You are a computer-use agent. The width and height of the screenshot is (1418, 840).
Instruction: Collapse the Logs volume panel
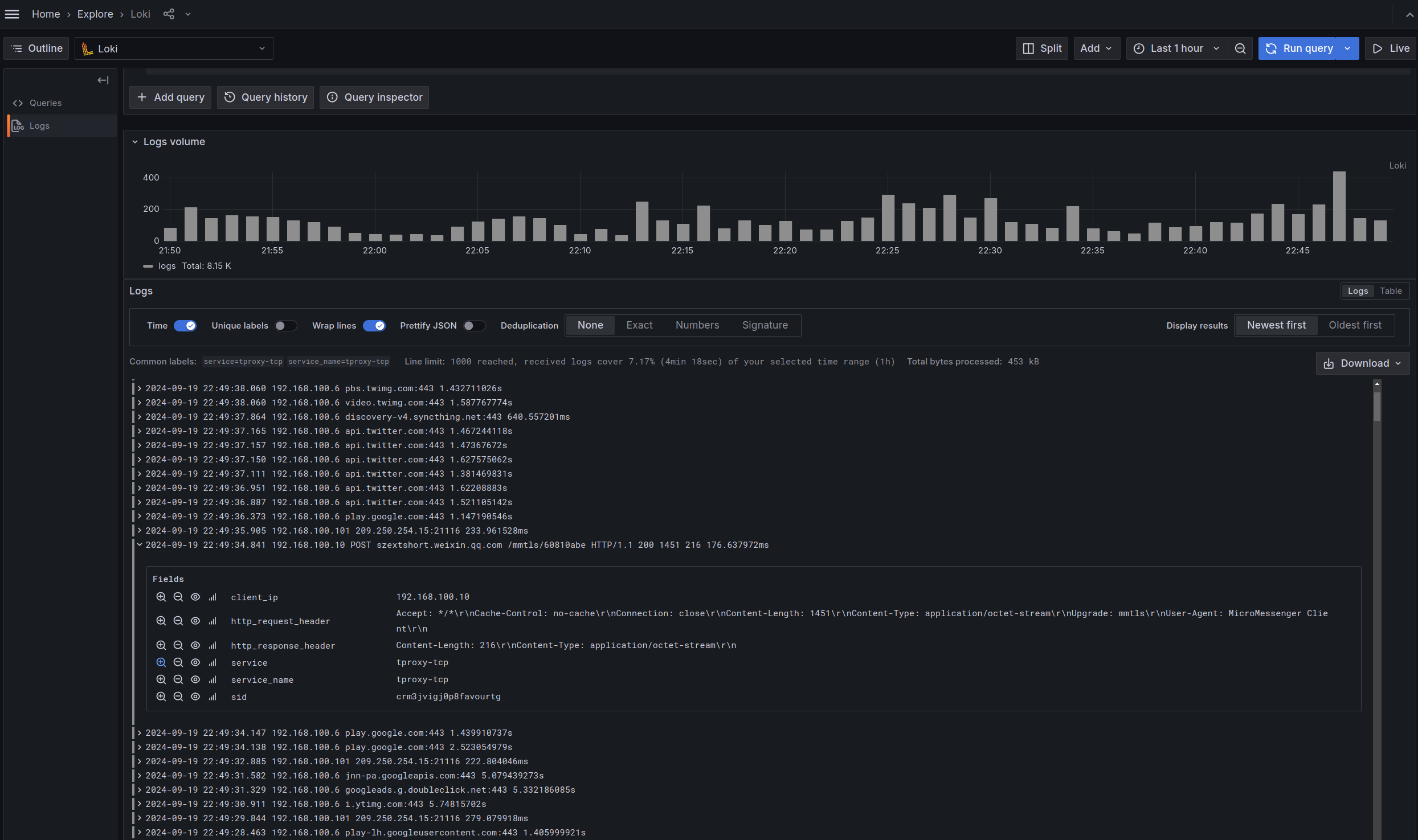pyautogui.click(x=135, y=142)
